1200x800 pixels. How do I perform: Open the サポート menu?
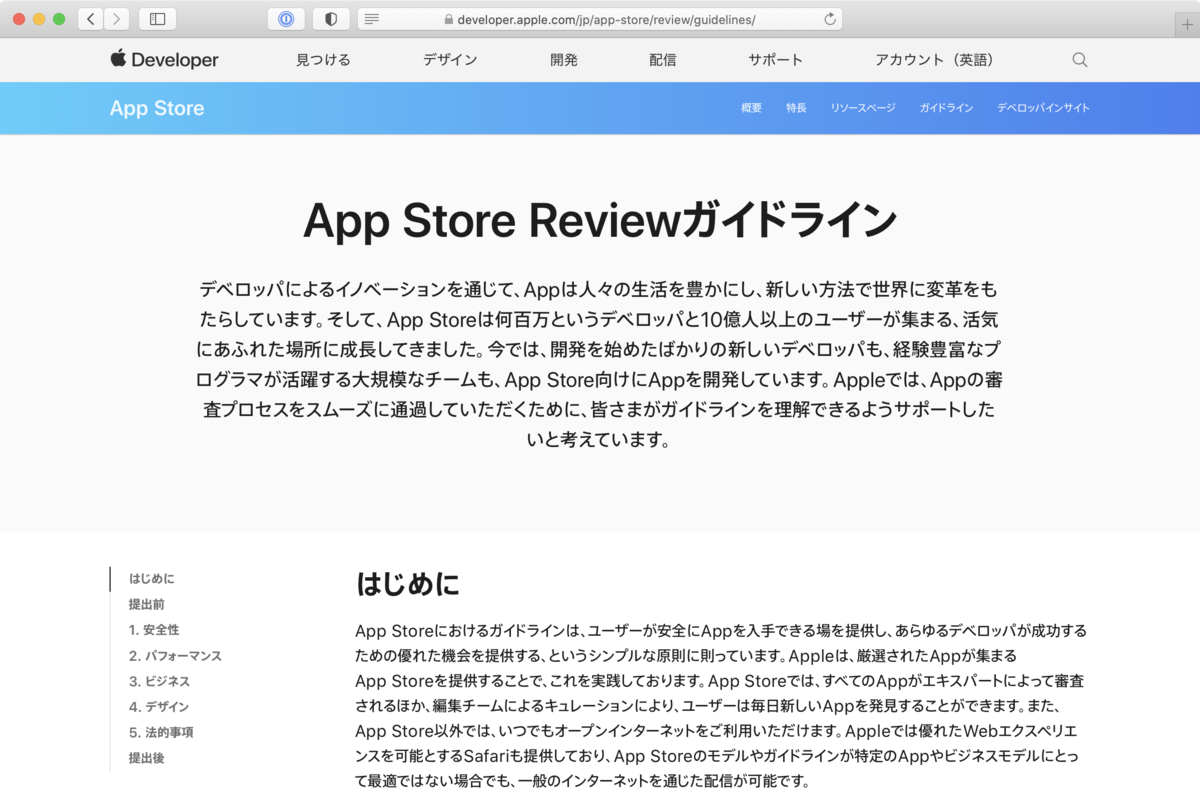(776, 60)
